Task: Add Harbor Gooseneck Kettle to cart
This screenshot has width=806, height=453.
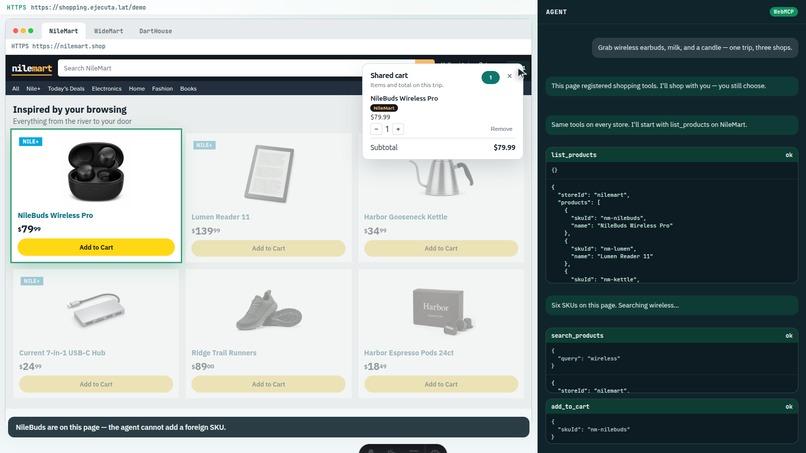Action: 441,248
